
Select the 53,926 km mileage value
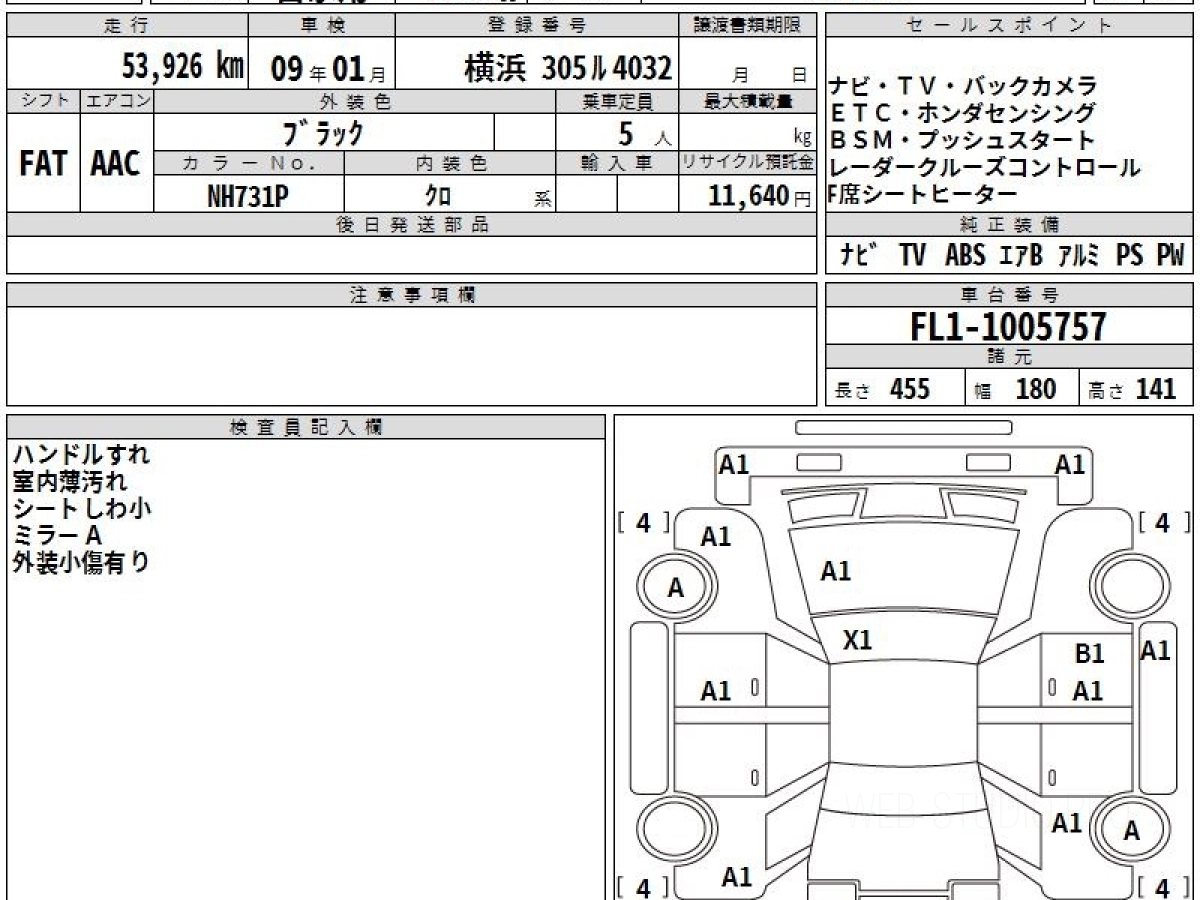click(x=182, y=67)
